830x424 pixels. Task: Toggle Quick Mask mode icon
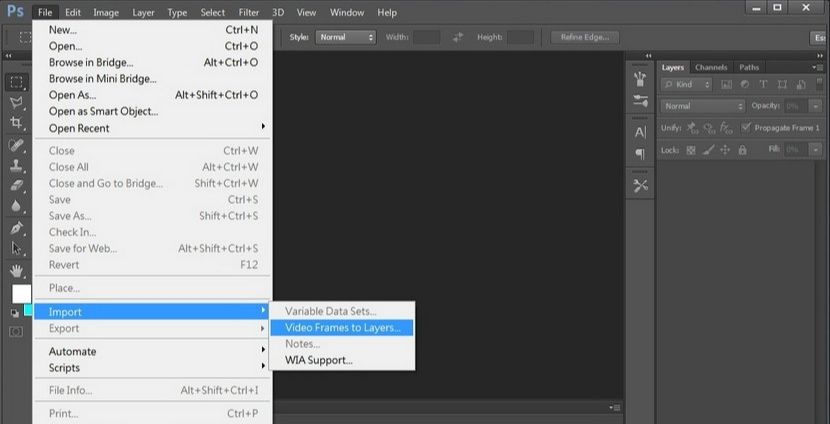[16, 331]
